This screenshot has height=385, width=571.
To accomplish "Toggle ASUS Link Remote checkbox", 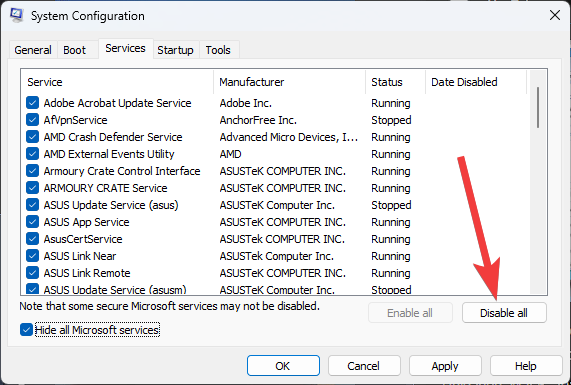I will [32, 272].
